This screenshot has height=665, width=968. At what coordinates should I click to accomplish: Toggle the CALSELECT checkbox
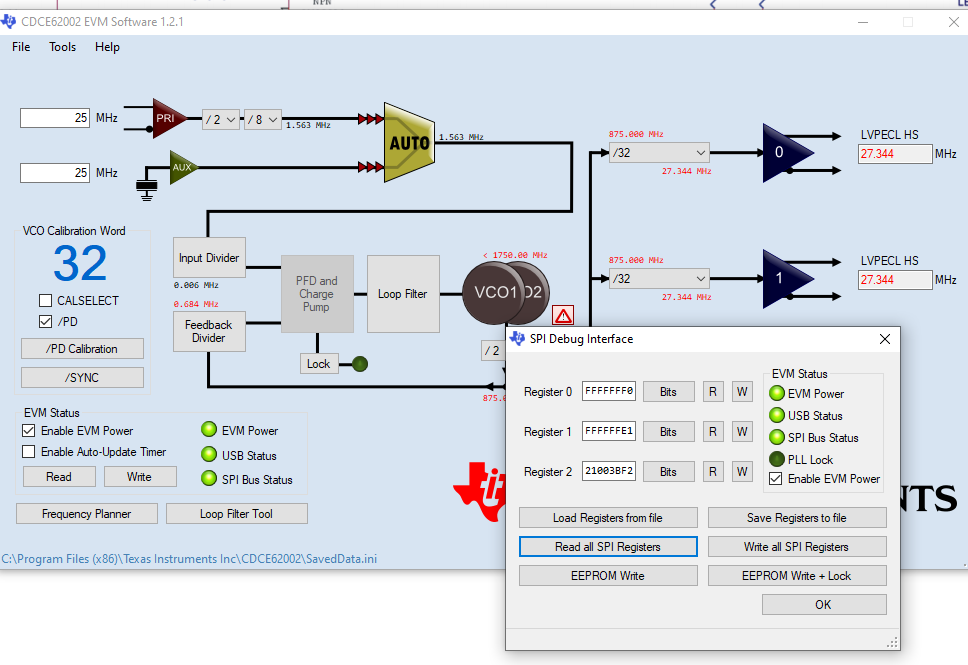point(45,301)
